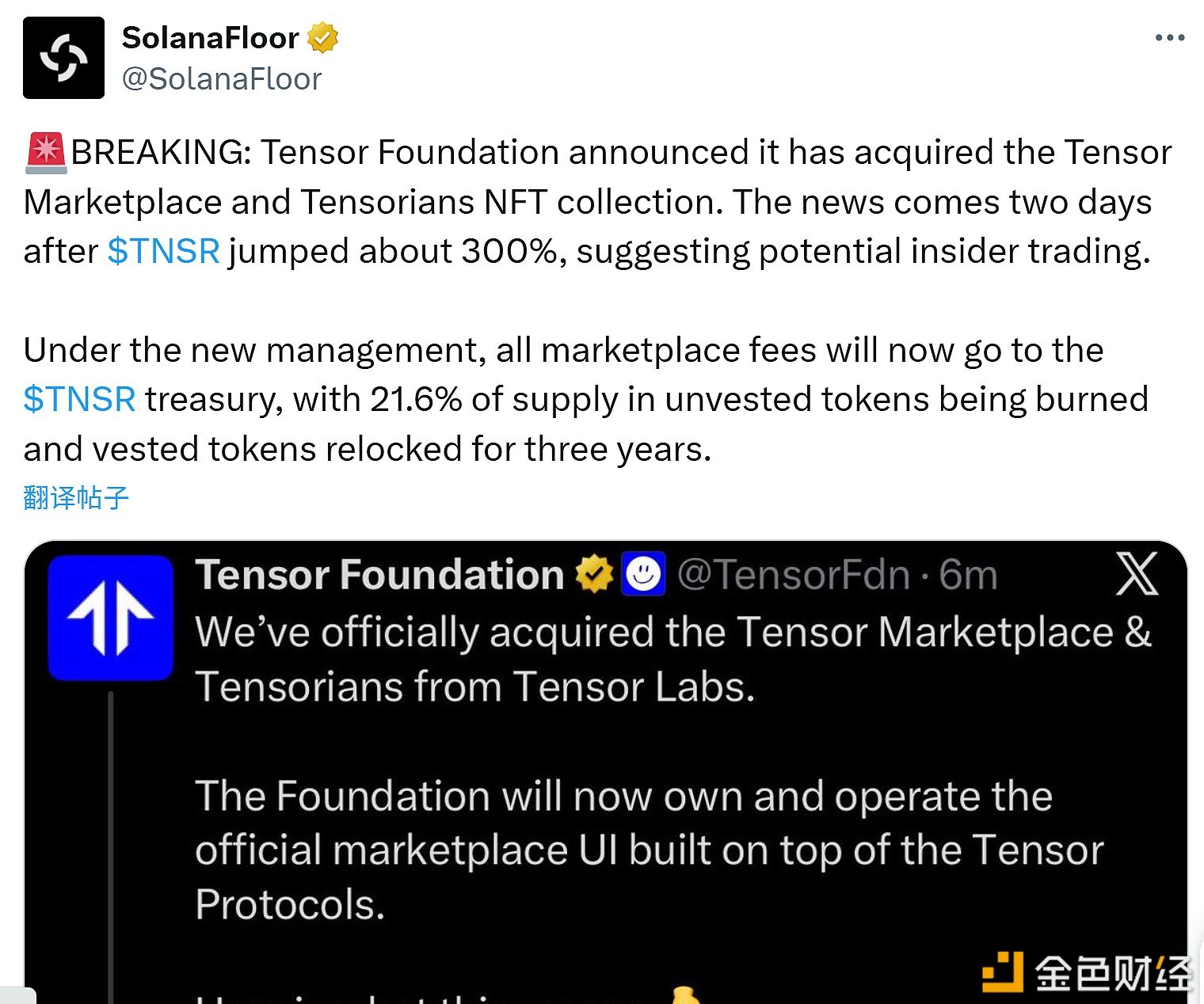Click the SolanaFloor profile avatar

(x=63, y=58)
